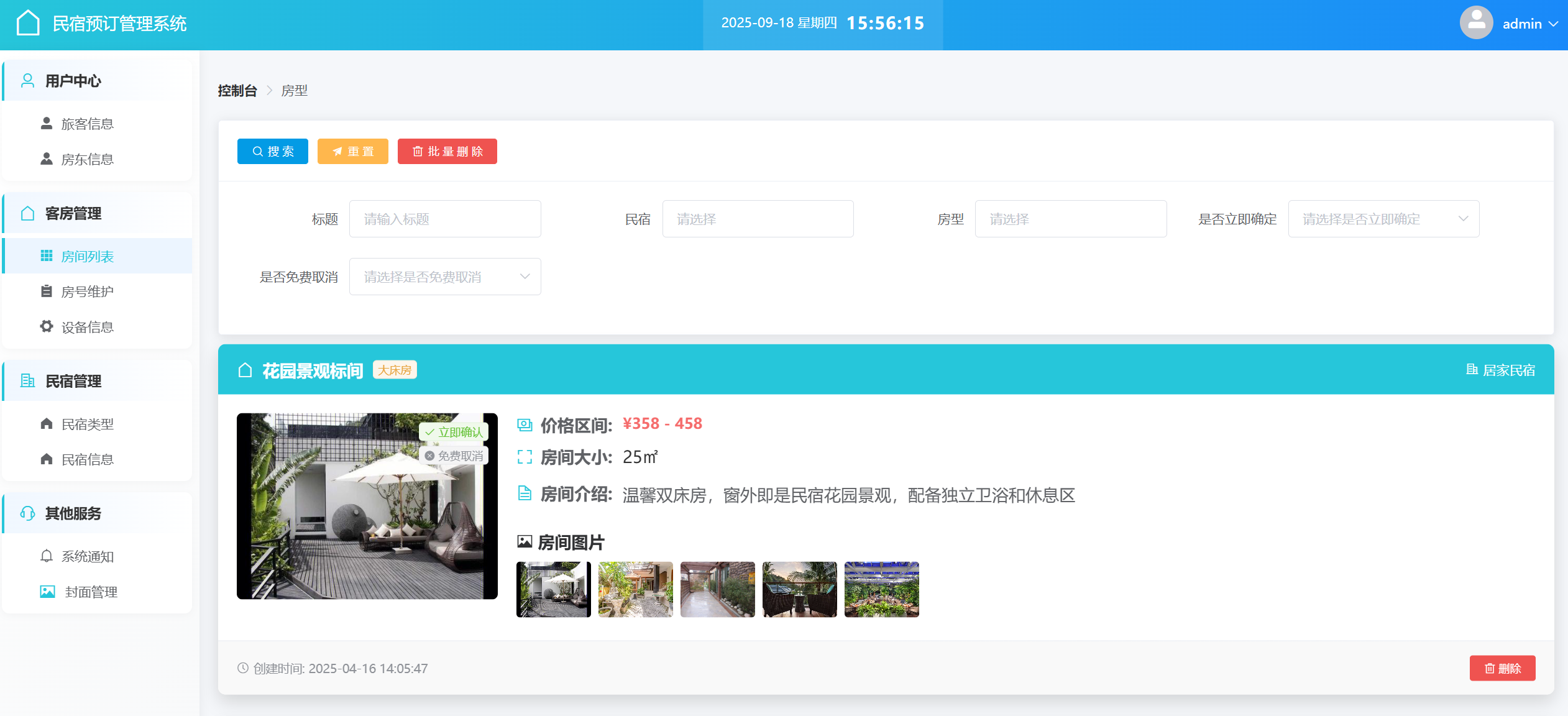
Task: Click the 免费取消 badge on image
Action: click(454, 456)
